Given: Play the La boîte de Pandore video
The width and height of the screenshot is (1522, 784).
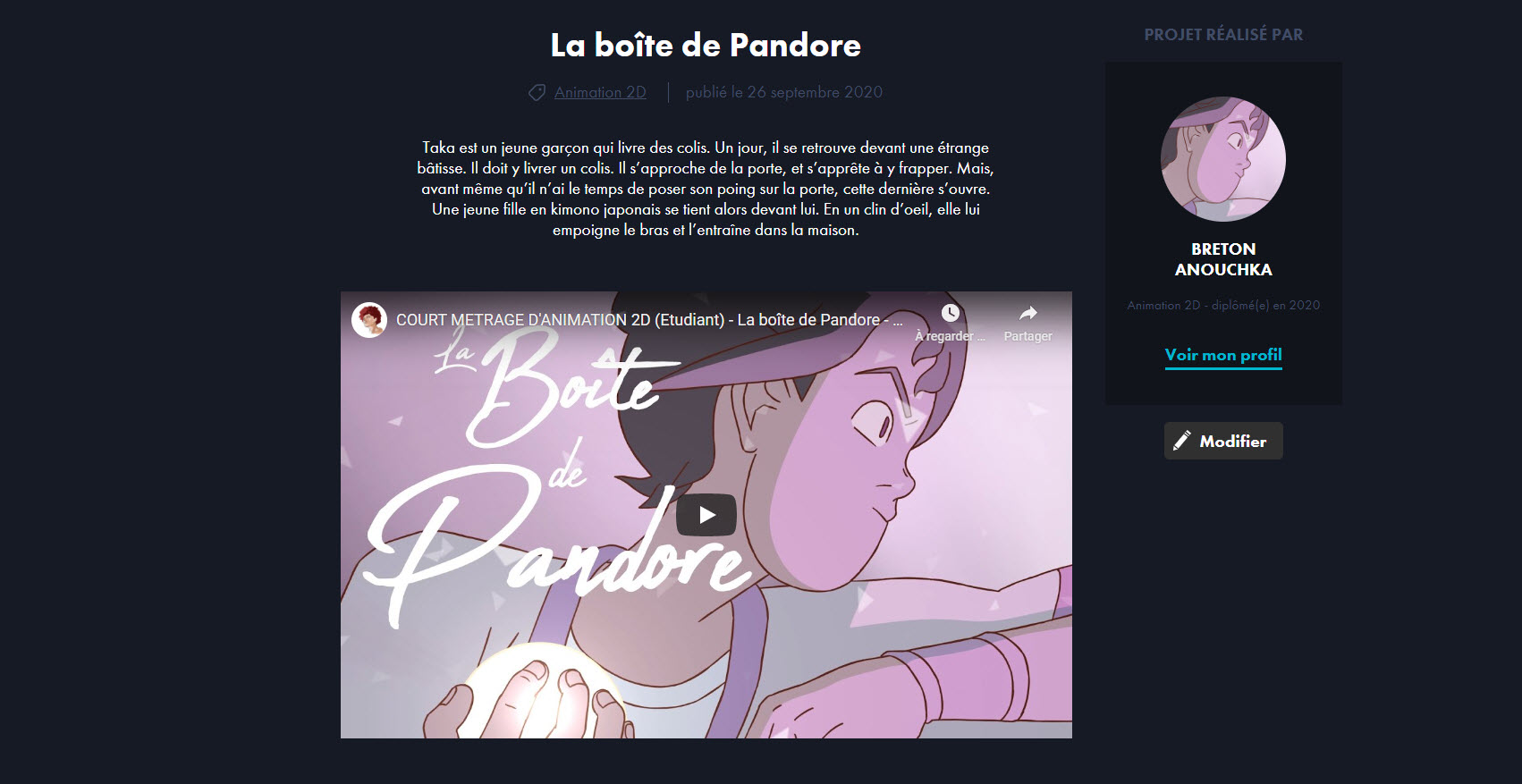Looking at the screenshot, I should 706,515.
